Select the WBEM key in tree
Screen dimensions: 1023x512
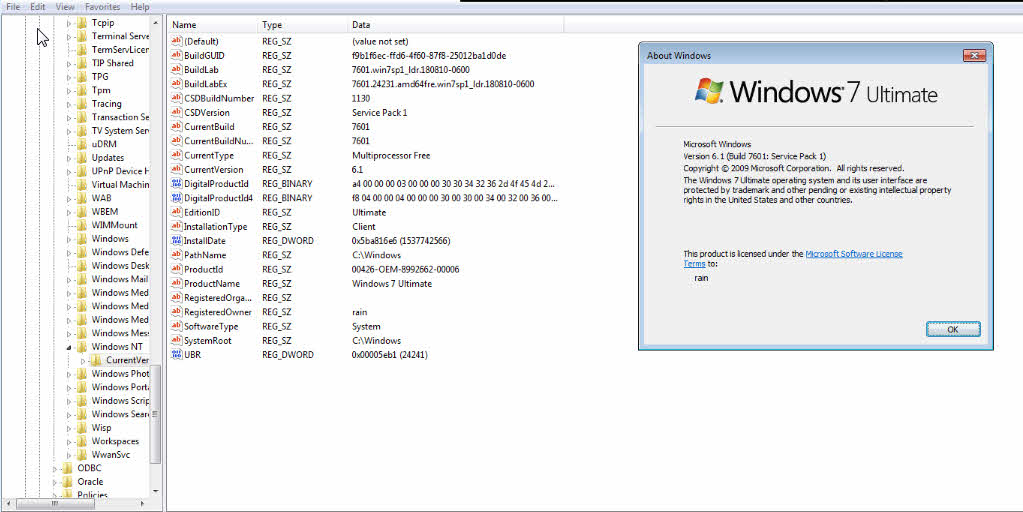point(104,212)
